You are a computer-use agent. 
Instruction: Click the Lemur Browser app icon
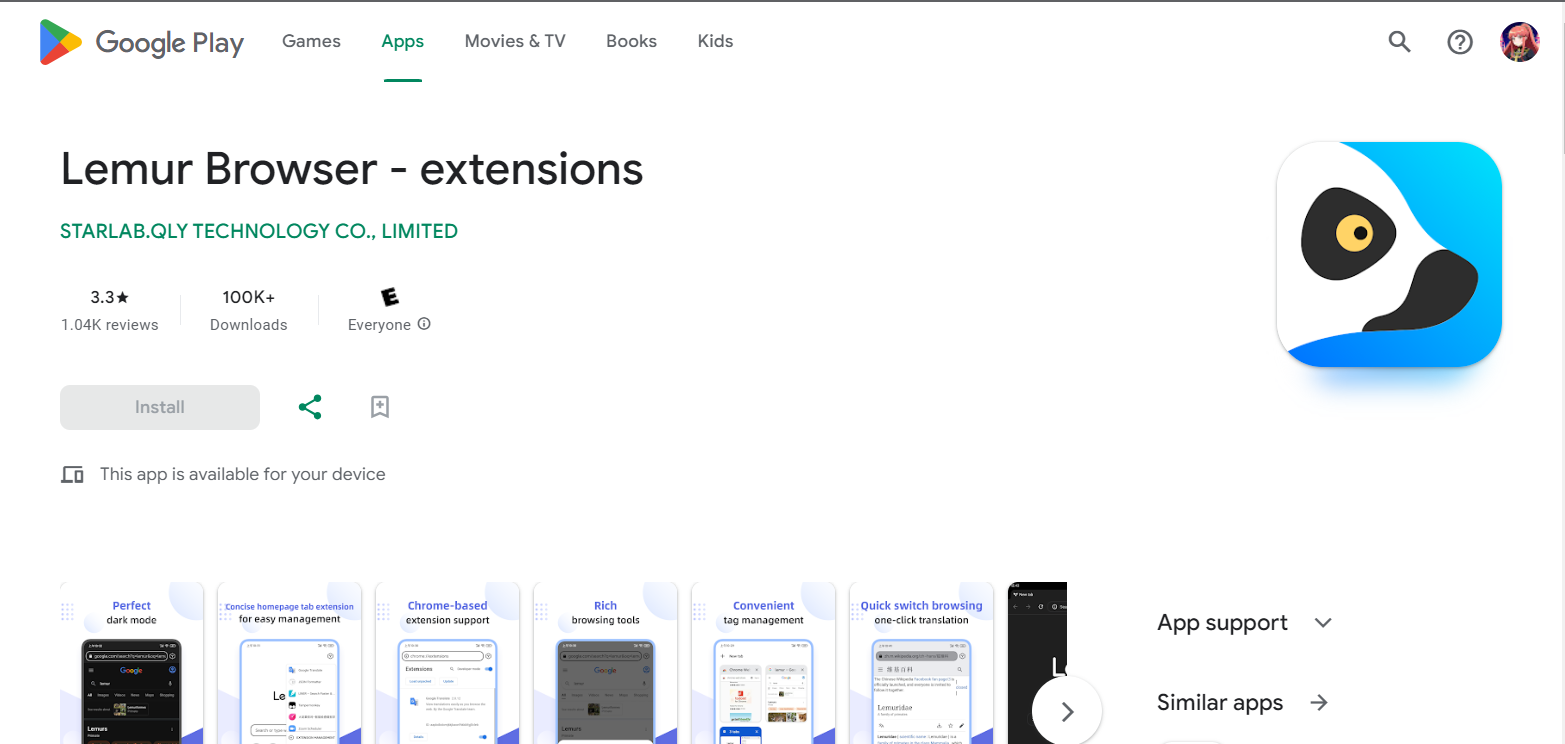[x=1389, y=254]
